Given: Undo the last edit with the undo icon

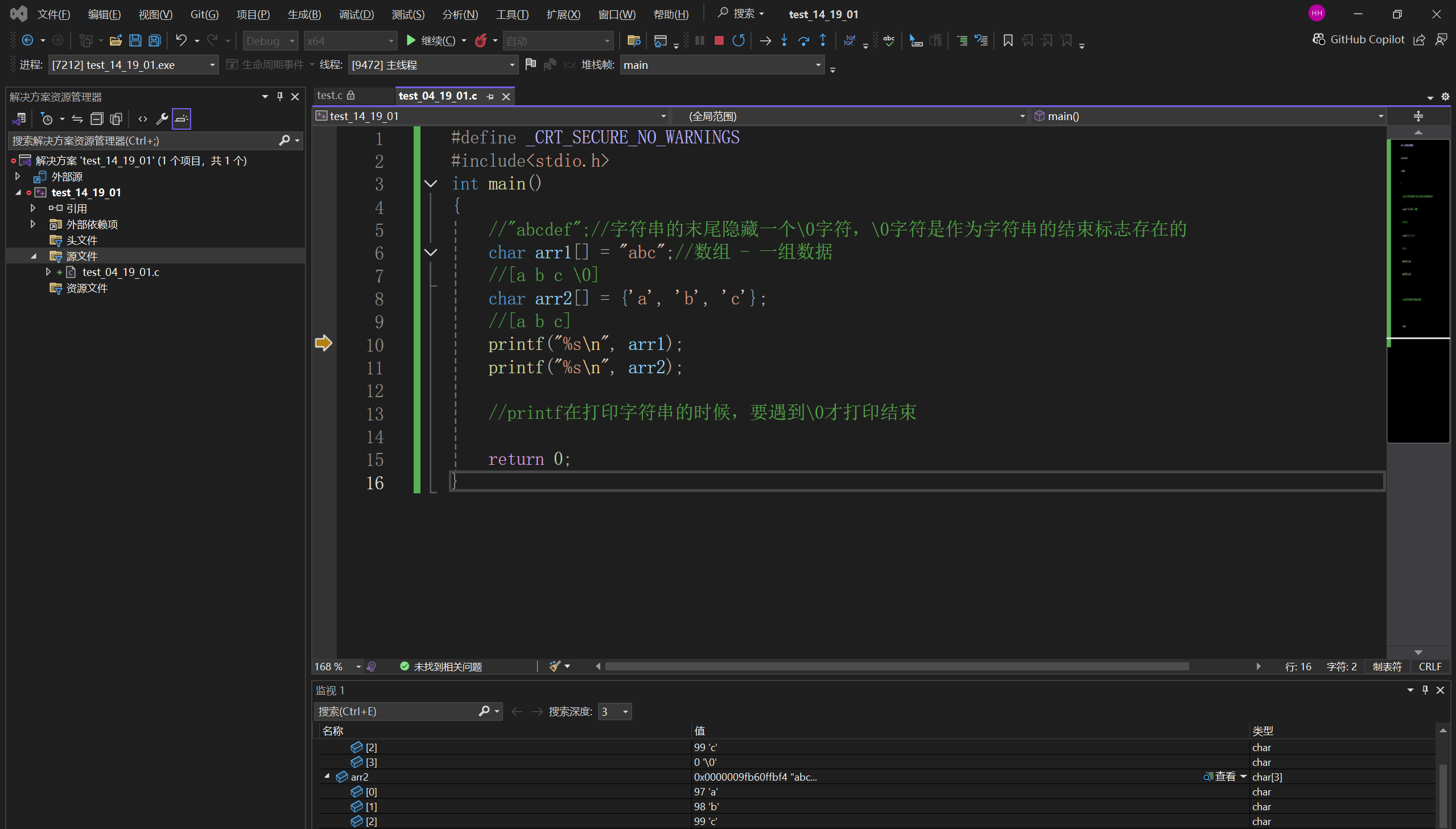Looking at the screenshot, I should [181, 40].
